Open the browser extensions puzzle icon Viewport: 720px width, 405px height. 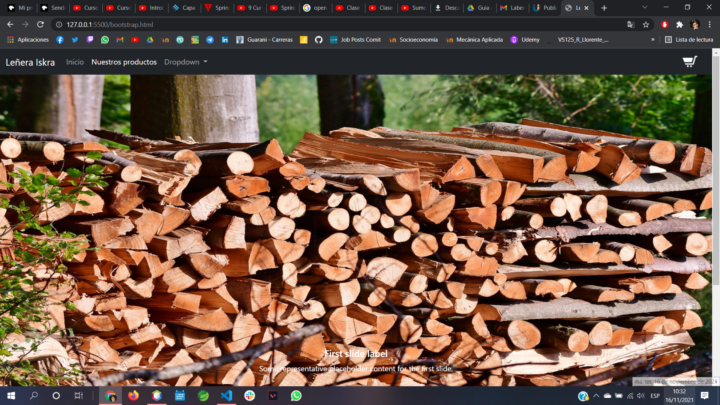680,24
